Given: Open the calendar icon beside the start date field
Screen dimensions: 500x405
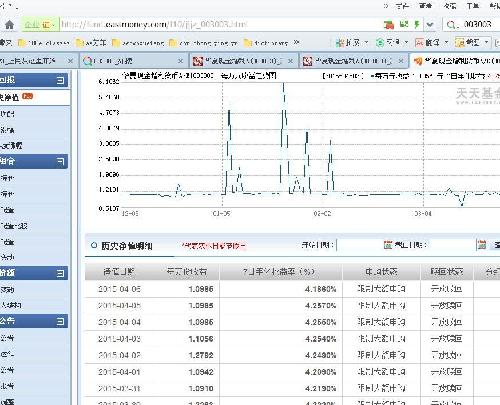Looking at the screenshot, I should 388,245.
